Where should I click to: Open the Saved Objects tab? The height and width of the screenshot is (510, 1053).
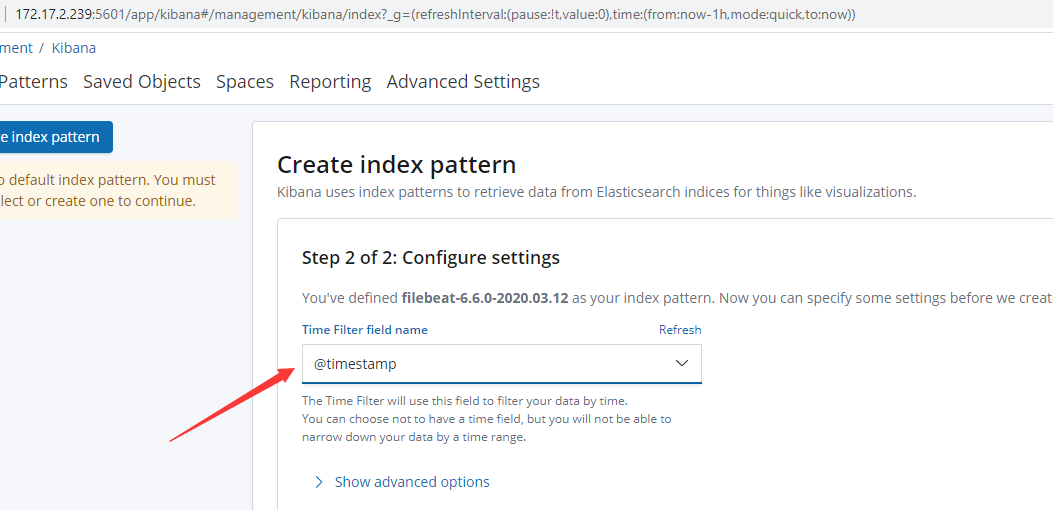point(142,82)
